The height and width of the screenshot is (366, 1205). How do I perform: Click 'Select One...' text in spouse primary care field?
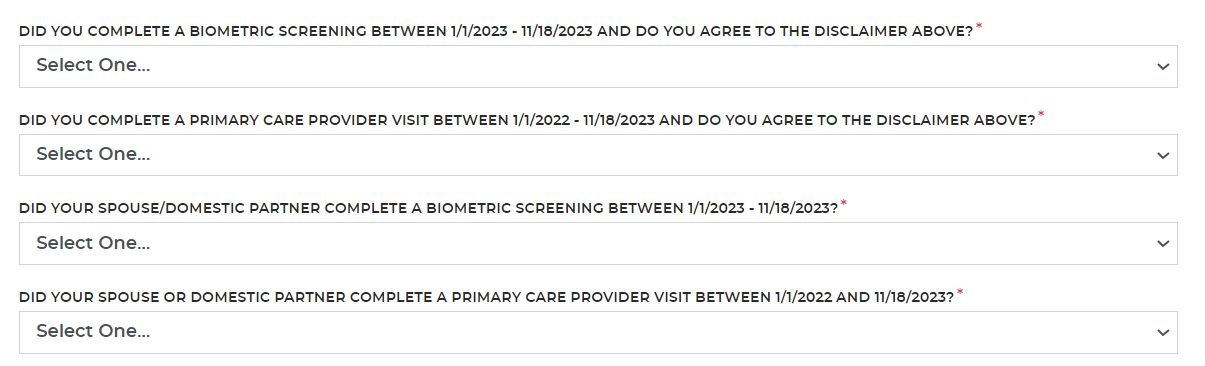coord(93,332)
